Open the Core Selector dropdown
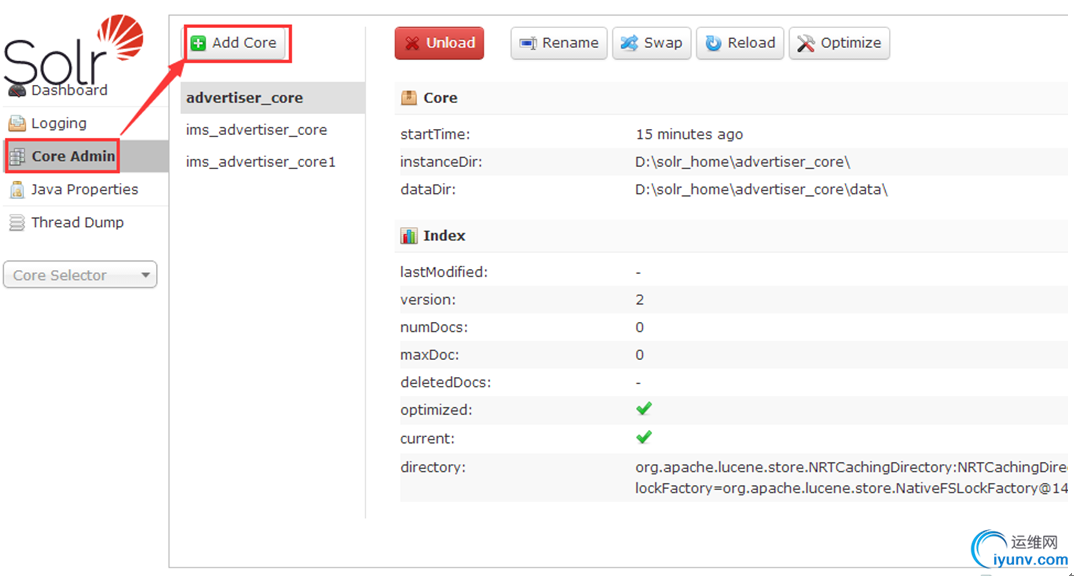This screenshot has width=1074, height=576. tap(80, 275)
